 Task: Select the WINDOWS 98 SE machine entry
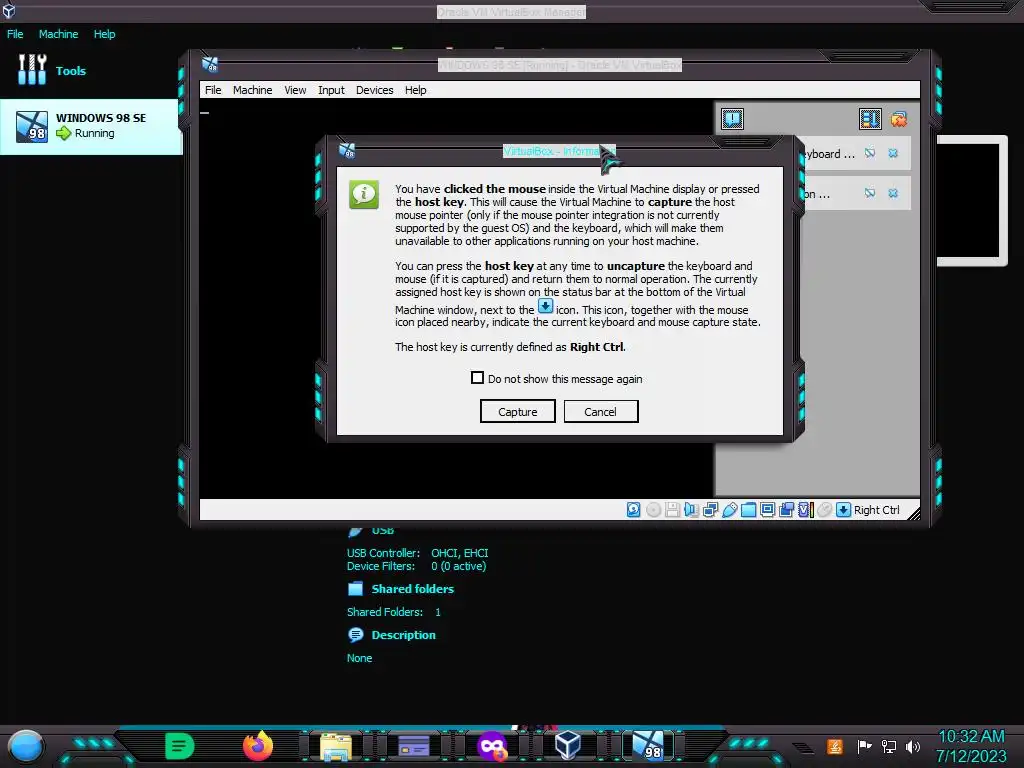coord(91,126)
